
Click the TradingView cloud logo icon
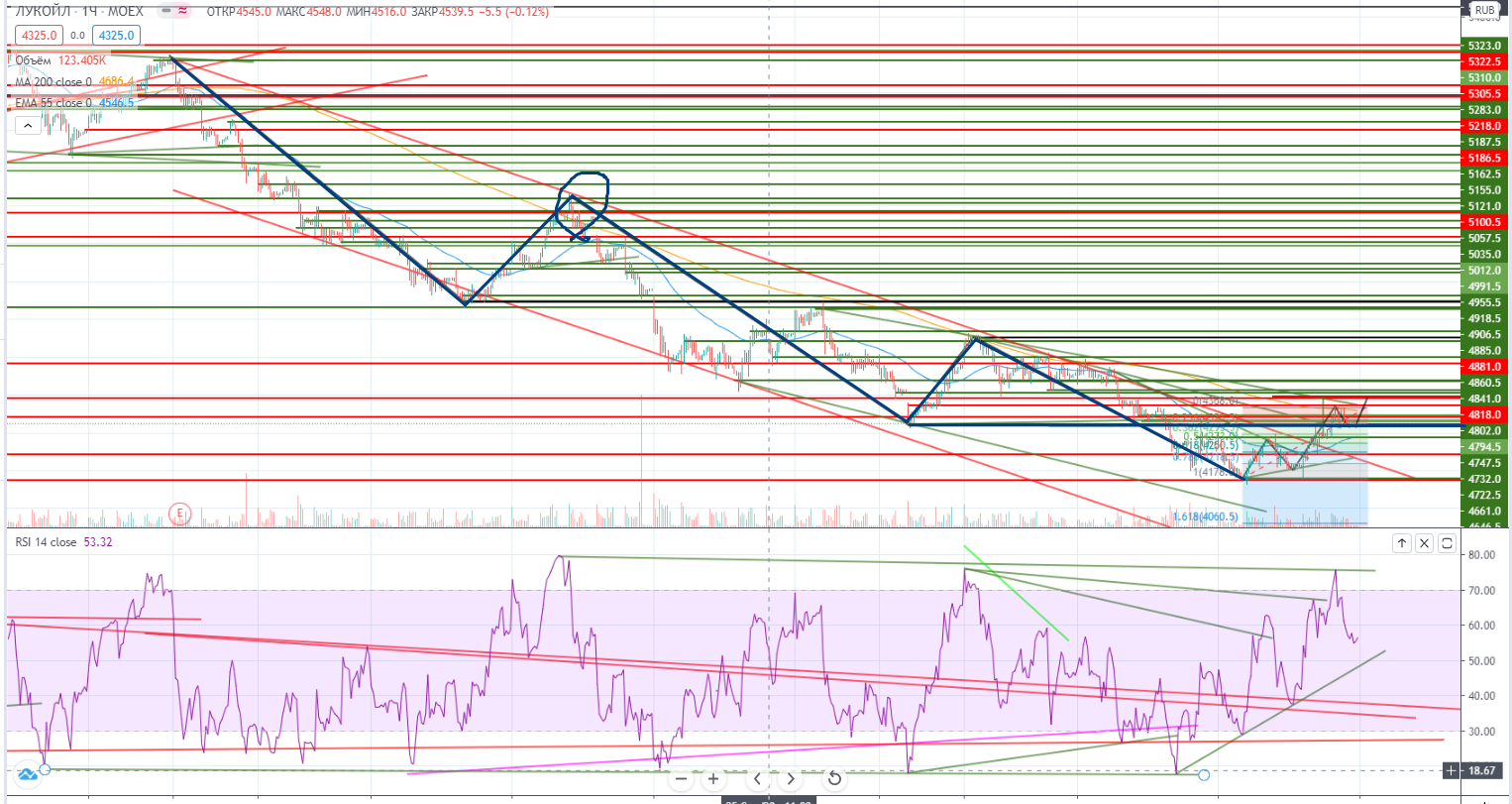[x=27, y=773]
